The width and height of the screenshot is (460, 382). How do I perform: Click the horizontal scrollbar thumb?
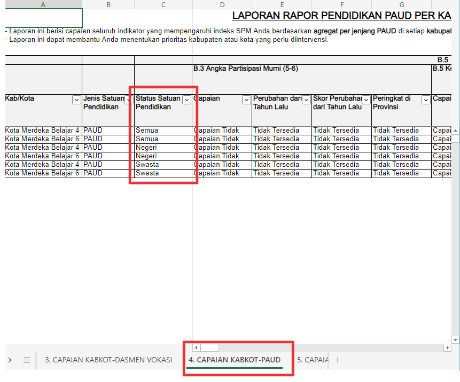pyautogui.click(x=209, y=348)
